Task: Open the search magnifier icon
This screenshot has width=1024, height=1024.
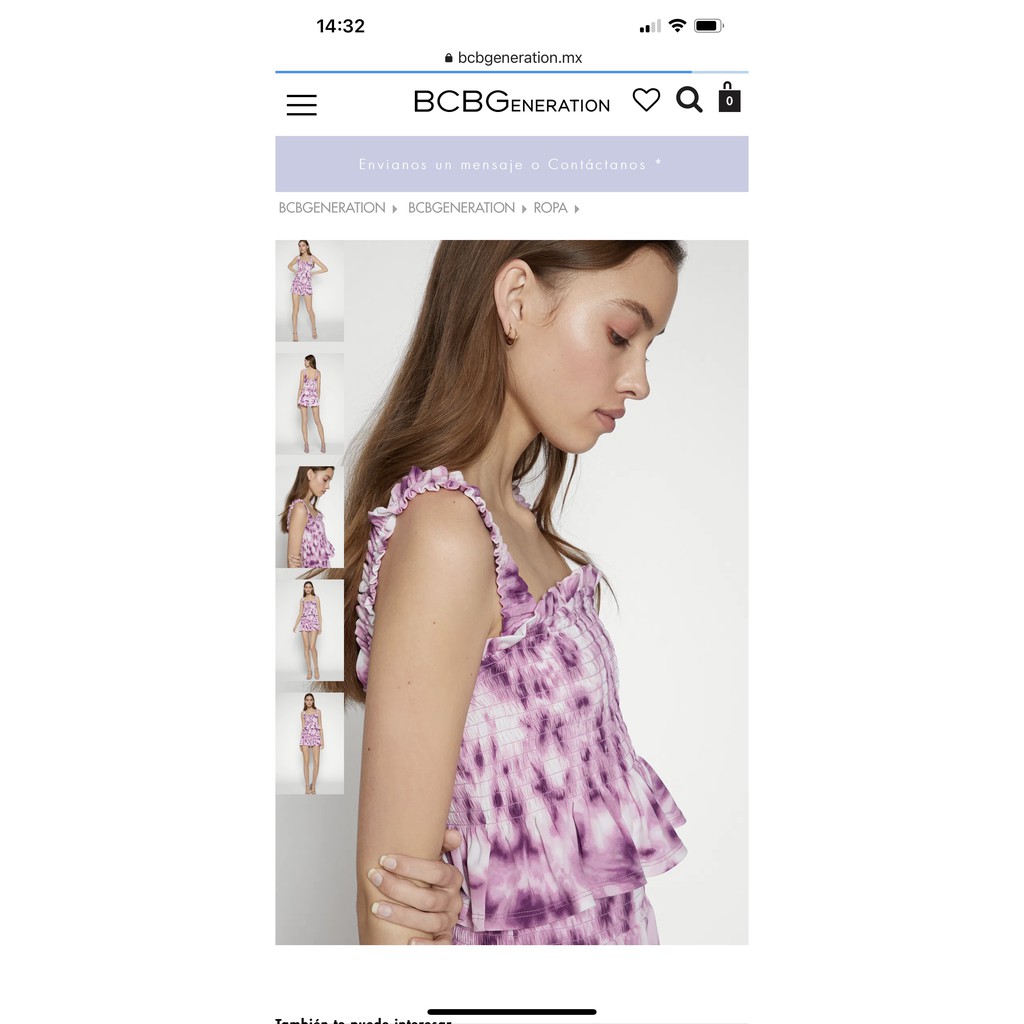Action: coord(689,100)
